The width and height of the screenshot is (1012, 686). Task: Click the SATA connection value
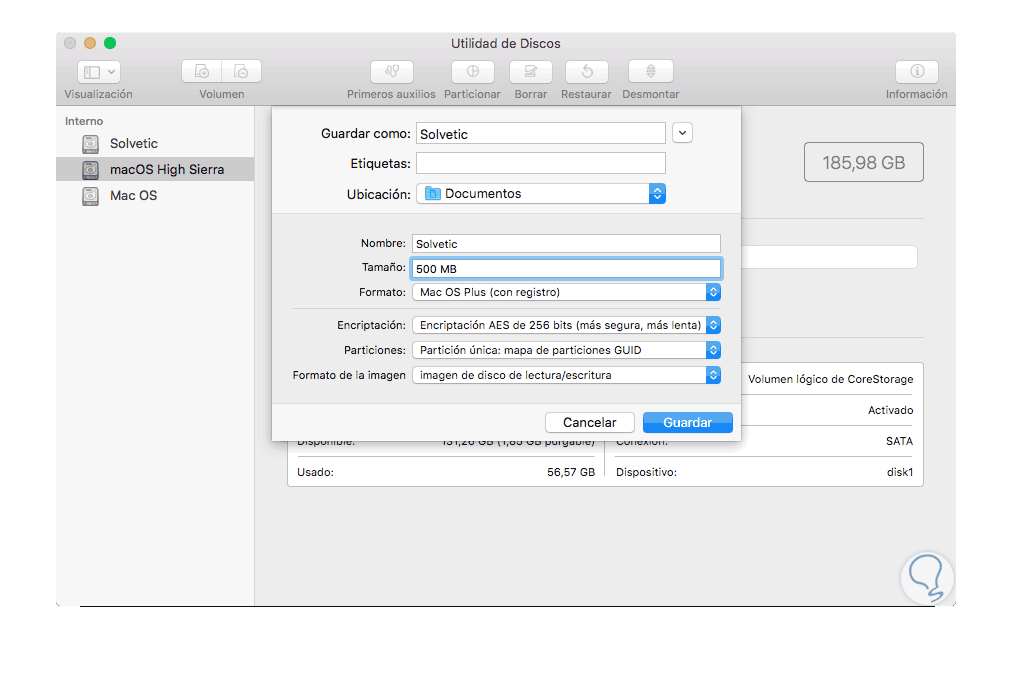click(x=900, y=441)
